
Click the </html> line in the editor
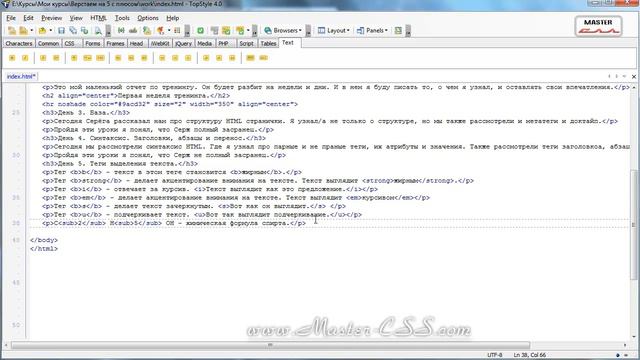[44, 249]
